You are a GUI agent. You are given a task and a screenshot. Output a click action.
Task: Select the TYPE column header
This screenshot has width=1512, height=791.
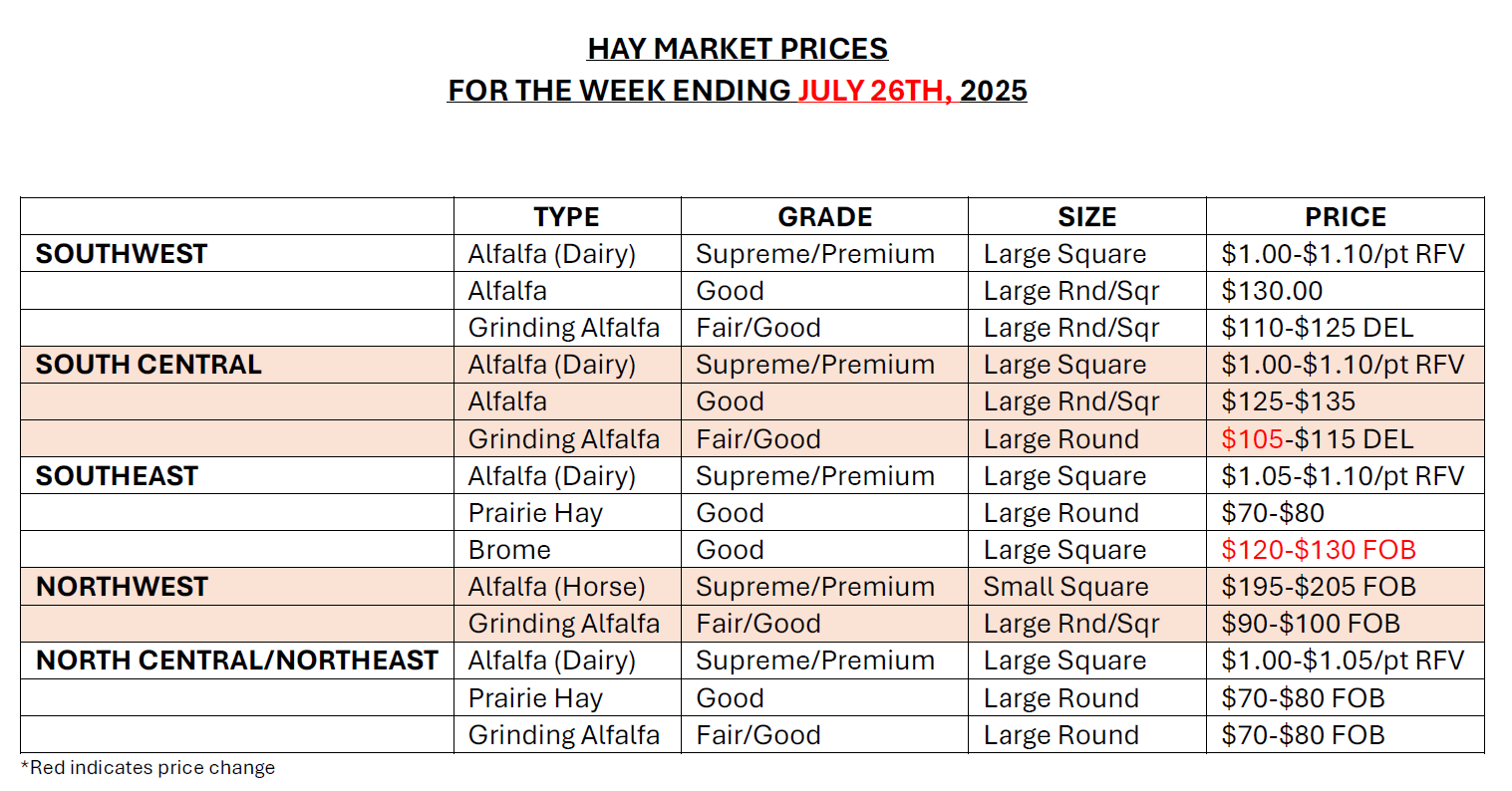566,217
